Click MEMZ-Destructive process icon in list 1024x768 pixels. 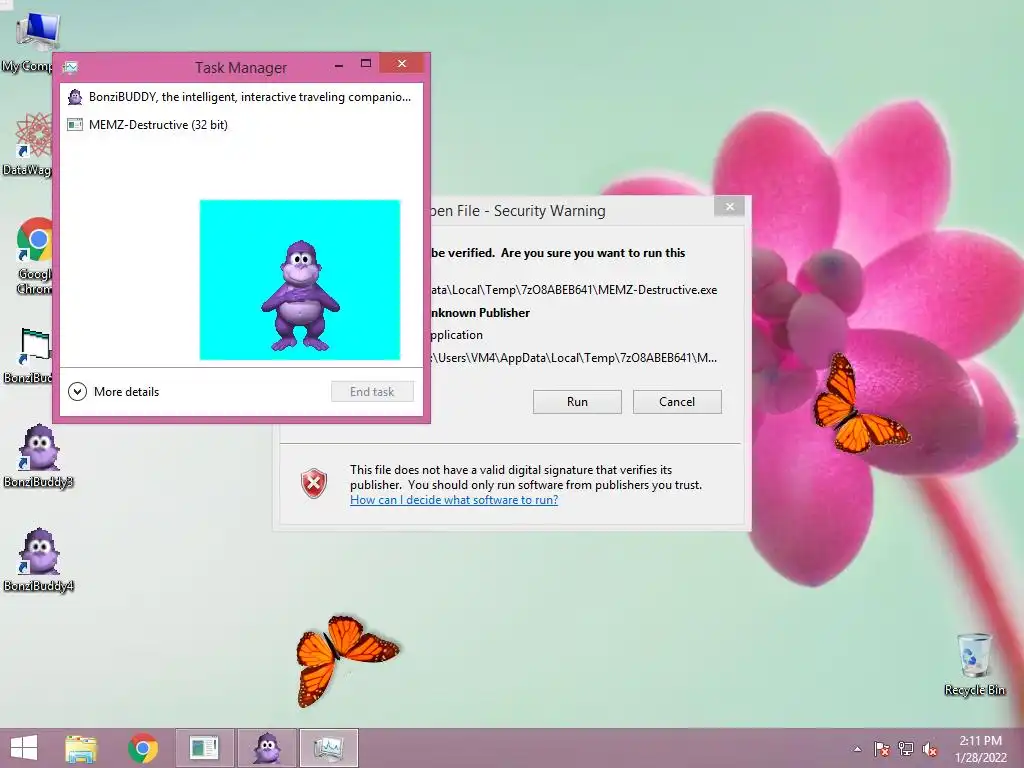click(x=75, y=125)
